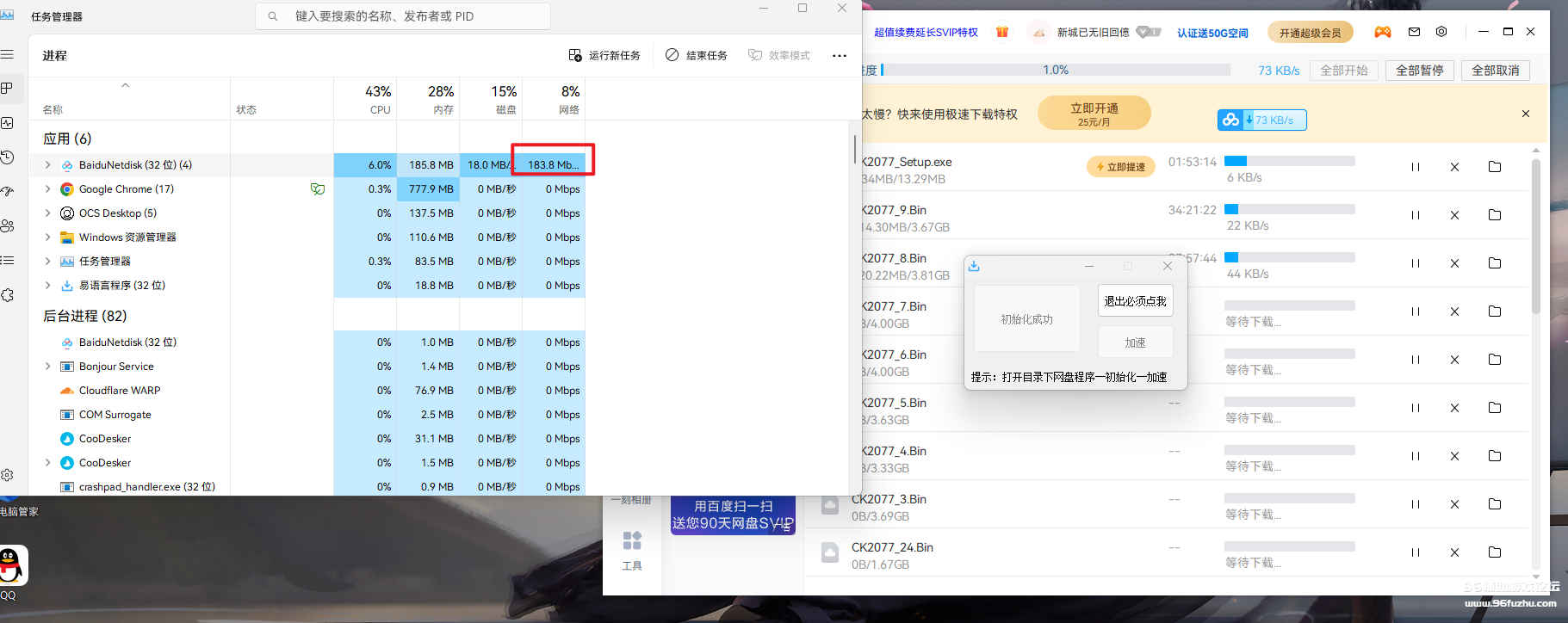The width and height of the screenshot is (1568, 623).
Task: Click 加速 button in small dialog
Action: coord(1135,342)
